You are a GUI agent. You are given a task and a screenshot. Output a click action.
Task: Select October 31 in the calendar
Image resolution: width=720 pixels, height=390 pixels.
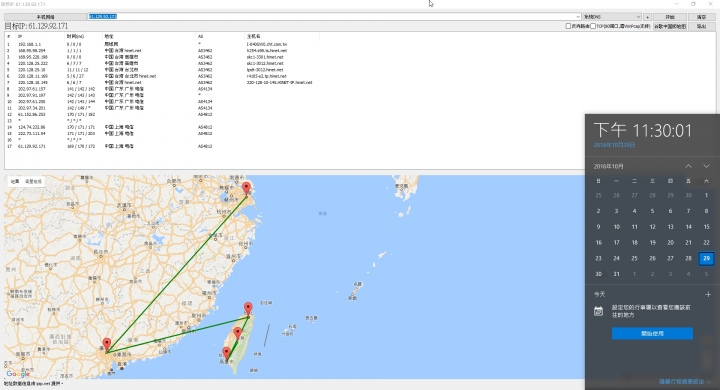[x=616, y=274]
